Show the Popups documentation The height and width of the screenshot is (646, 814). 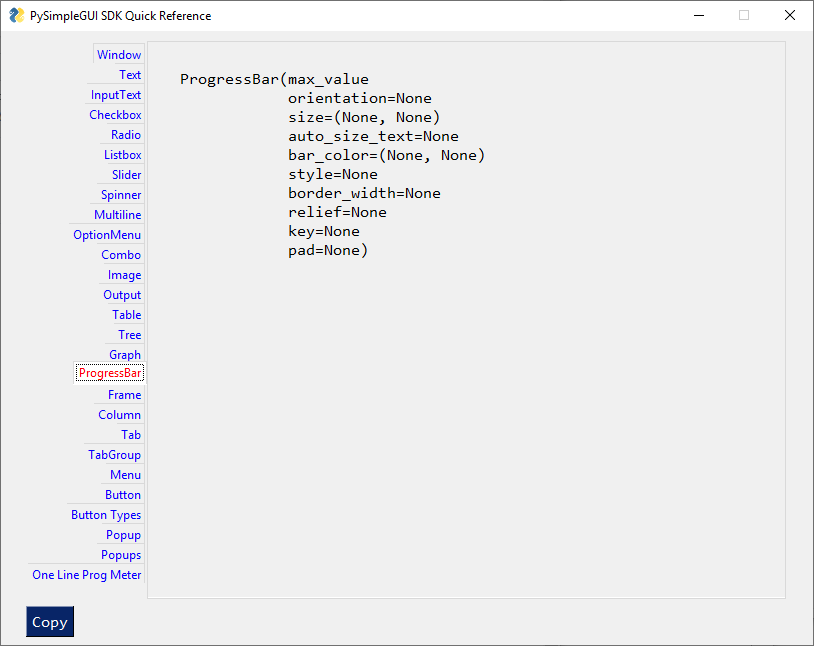(119, 554)
